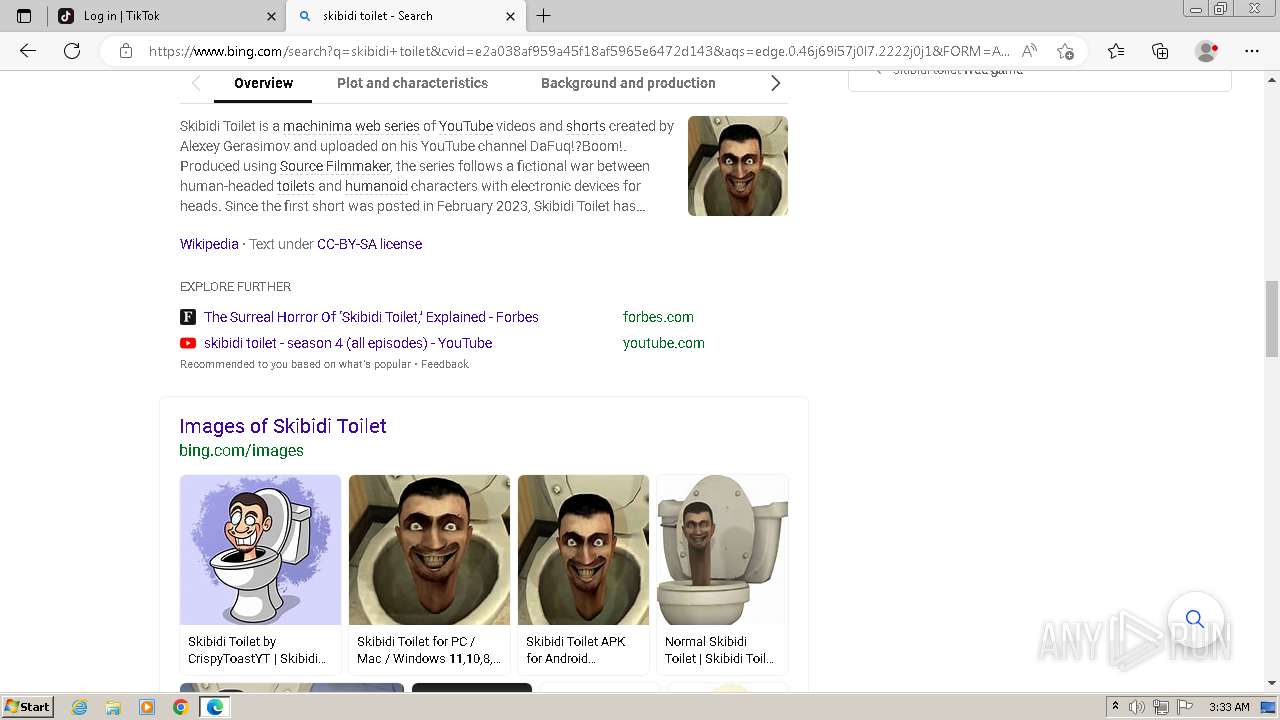Open Skibidi Toilet for PC image
This screenshot has height=720, width=1280.
coord(429,550)
